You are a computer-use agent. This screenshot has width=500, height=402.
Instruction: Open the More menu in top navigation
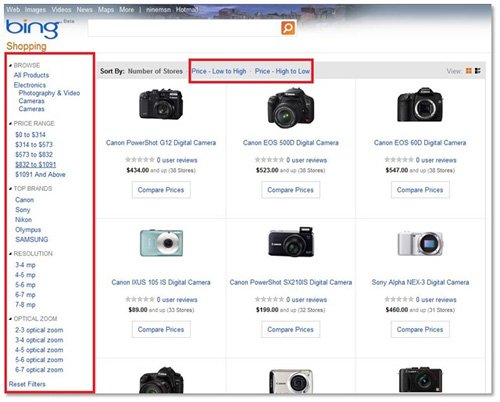(x=127, y=9)
